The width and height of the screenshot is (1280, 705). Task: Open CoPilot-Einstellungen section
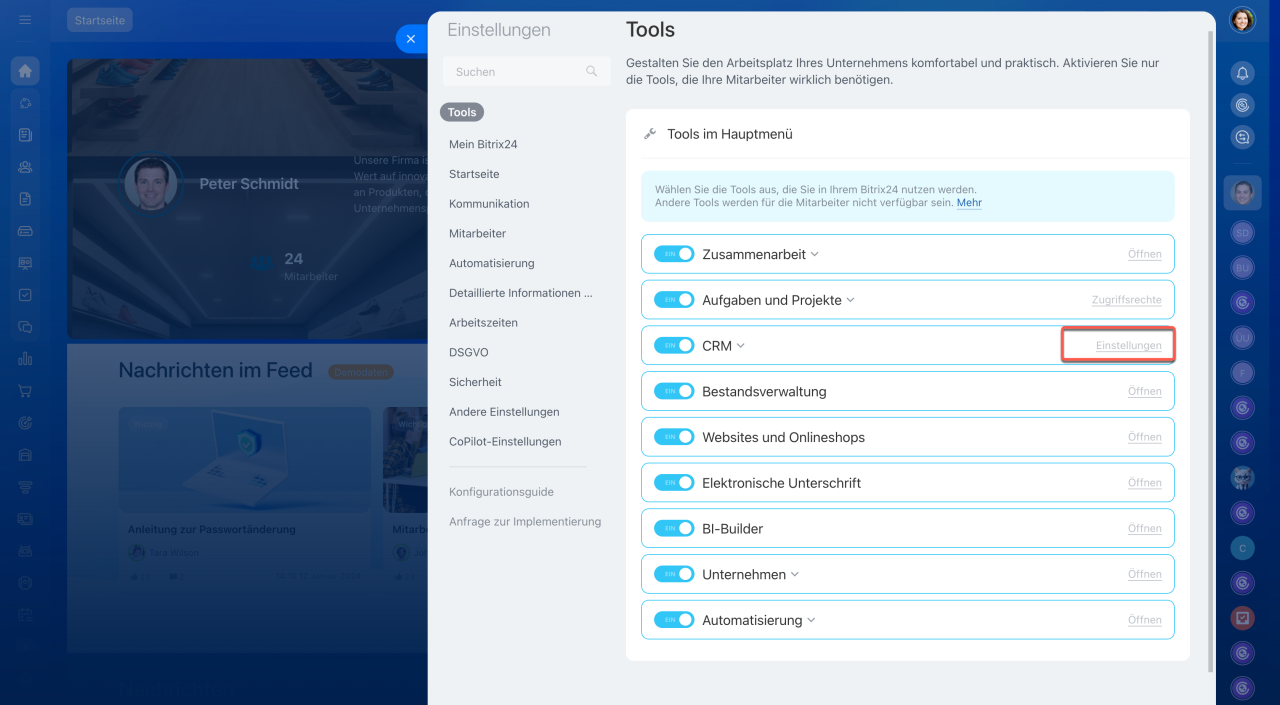point(505,441)
